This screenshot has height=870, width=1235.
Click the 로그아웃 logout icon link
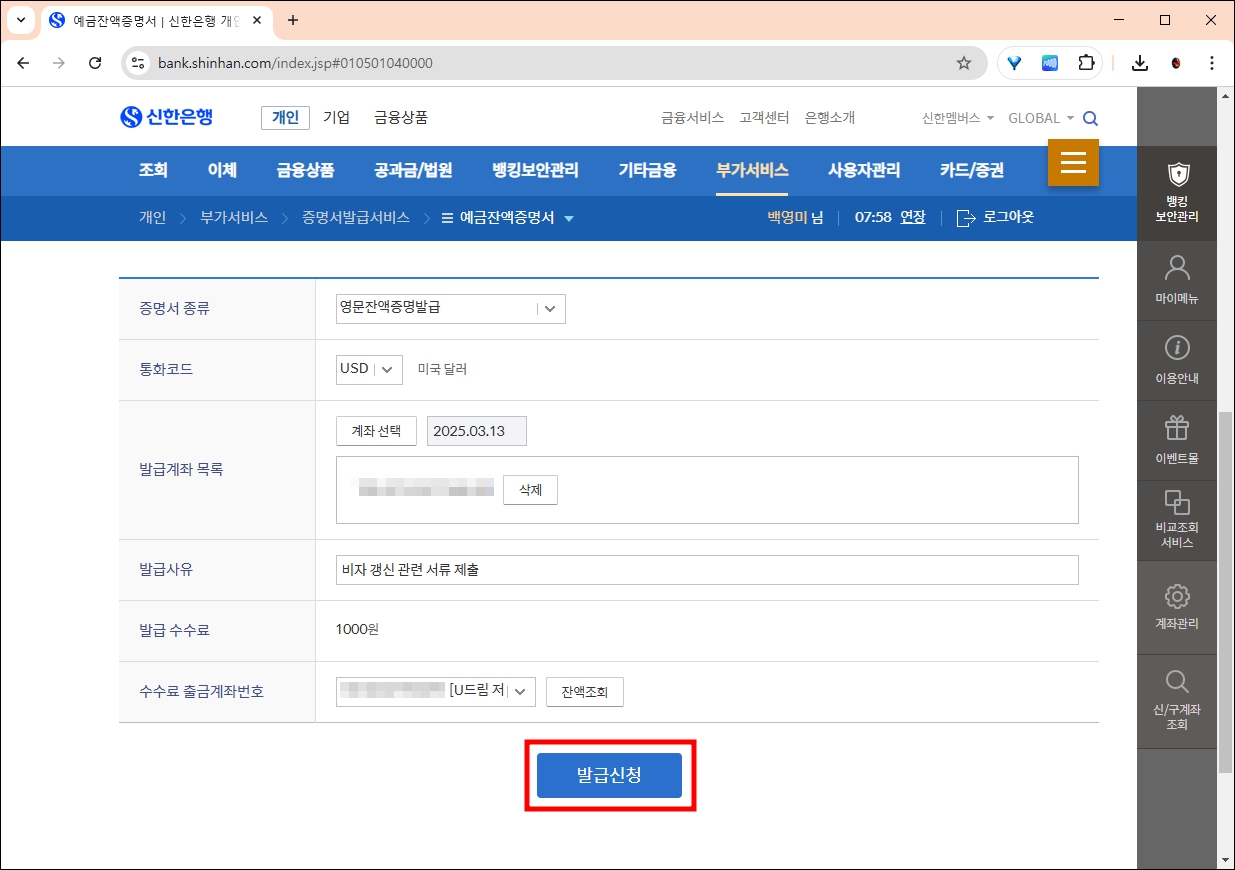[x=995, y=217]
